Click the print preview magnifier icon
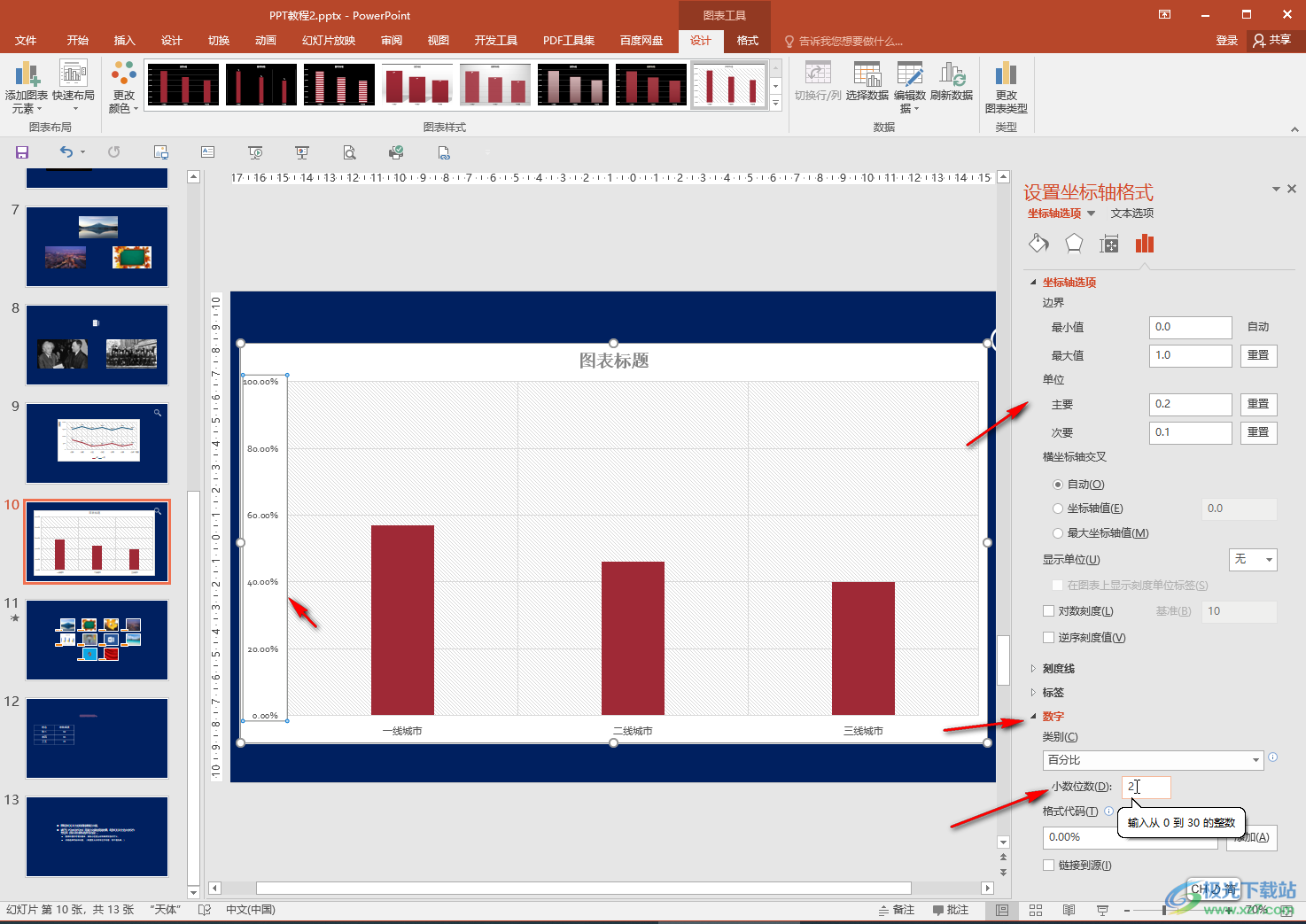Screen dimensions: 1306x924 point(349,152)
